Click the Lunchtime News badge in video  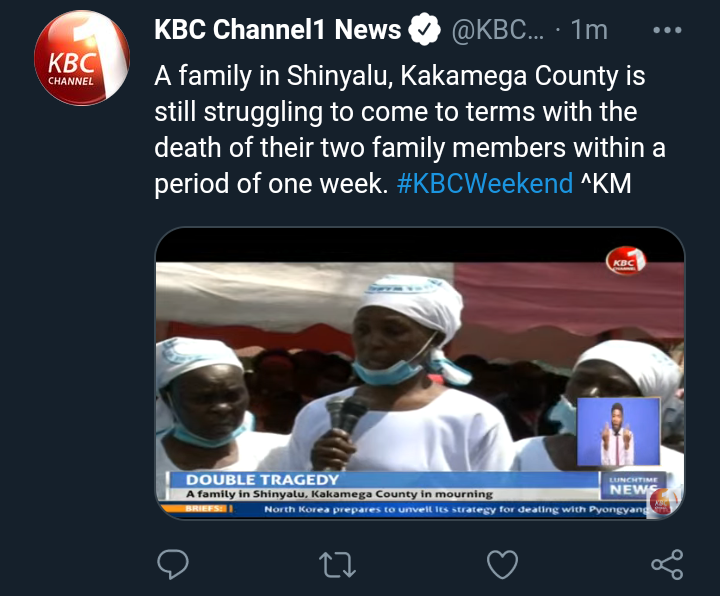[x=633, y=486]
